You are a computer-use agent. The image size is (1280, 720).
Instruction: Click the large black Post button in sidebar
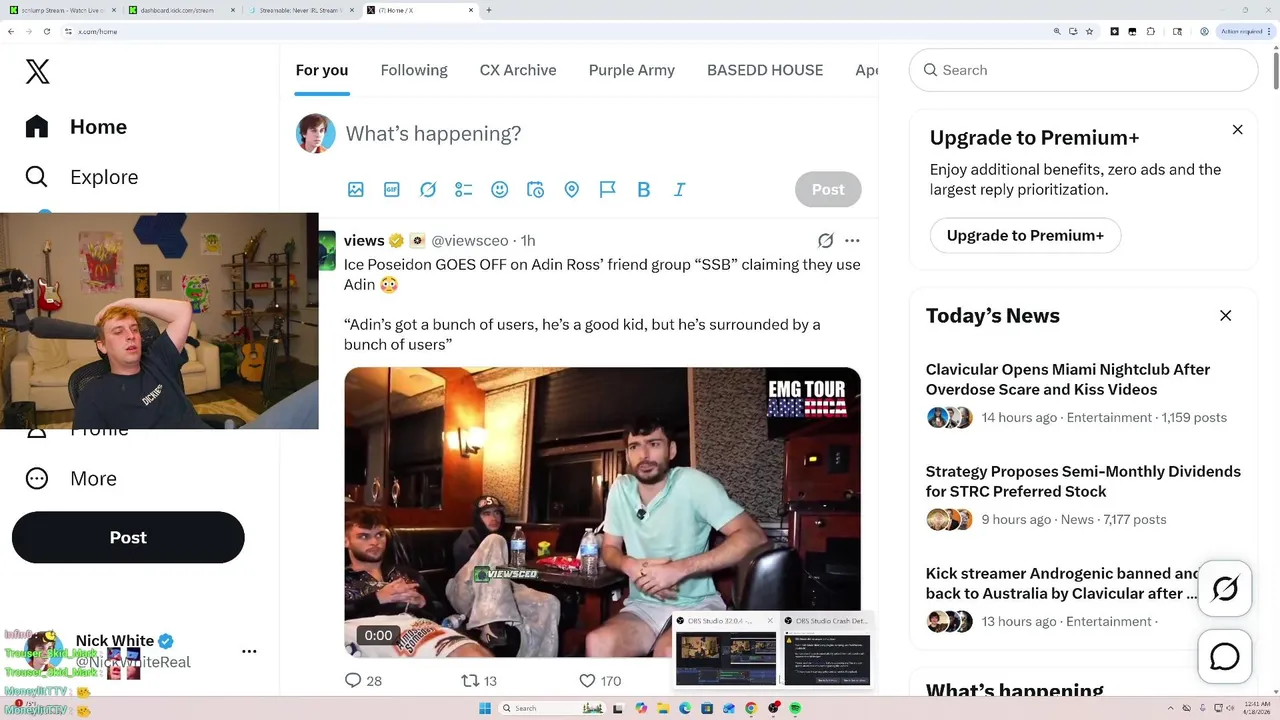click(128, 537)
